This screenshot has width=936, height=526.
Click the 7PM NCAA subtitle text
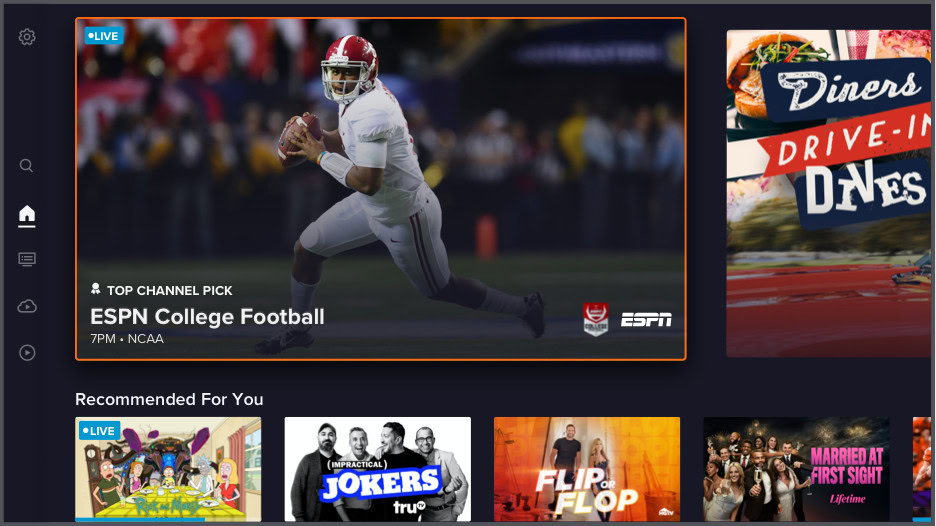(x=127, y=339)
